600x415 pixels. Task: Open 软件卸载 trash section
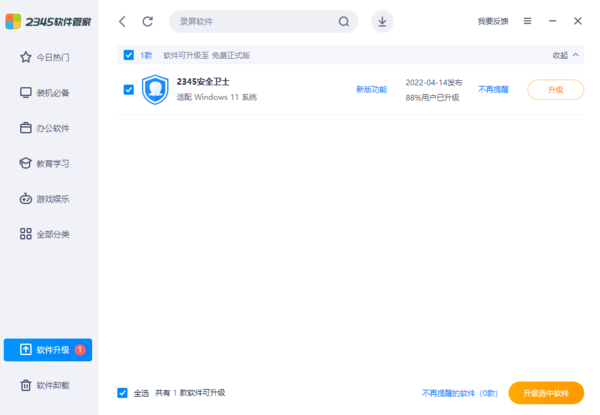[x=49, y=385]
